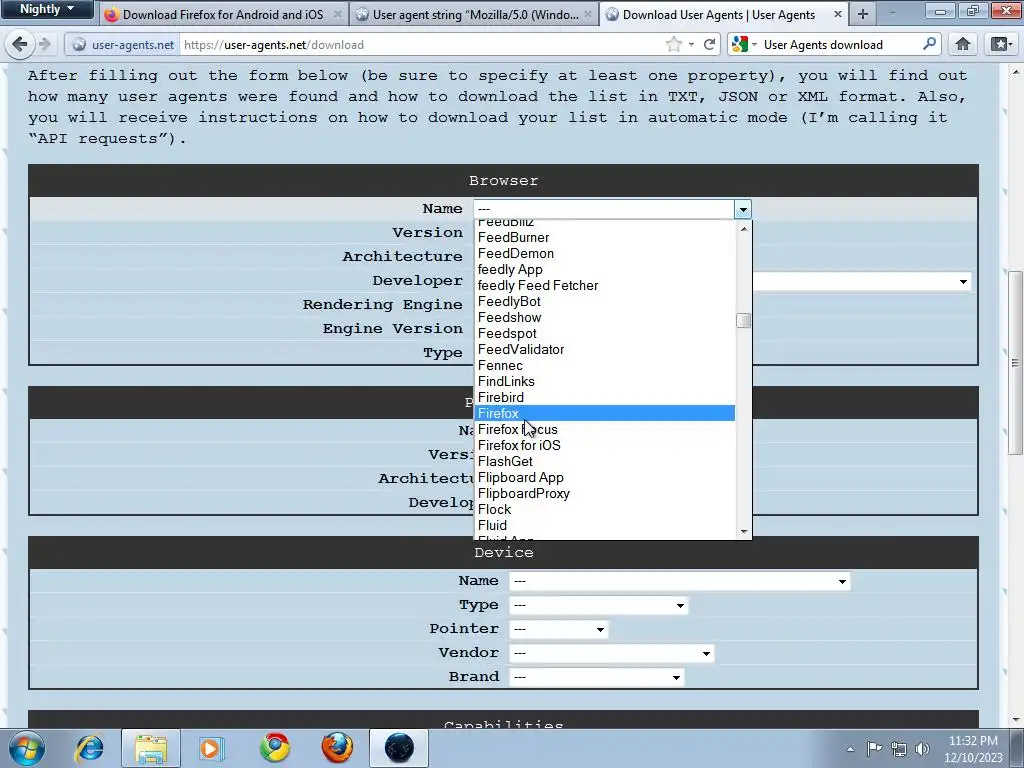The width and height of the screenshot is (1024, 768).
Task: Choose FindLinks option
Action: click(605, 381)
